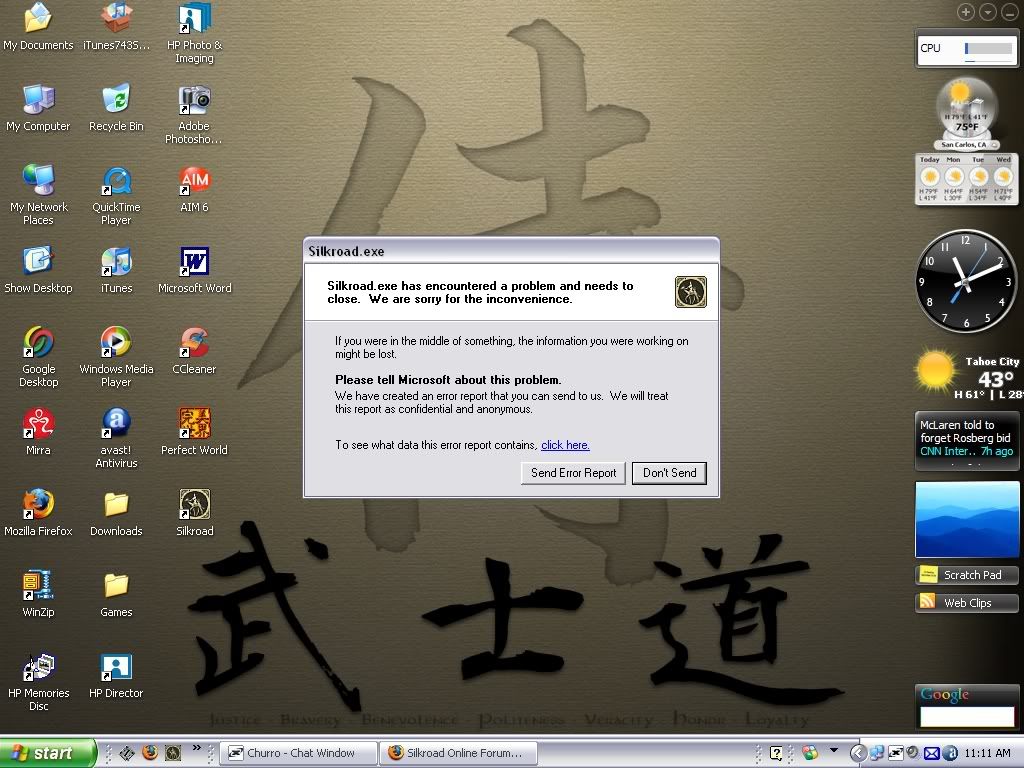Viewport: 1024px width, 768px height.
Task: Click the Mon forecast in the weather gadget
Action: click(953, 178)
